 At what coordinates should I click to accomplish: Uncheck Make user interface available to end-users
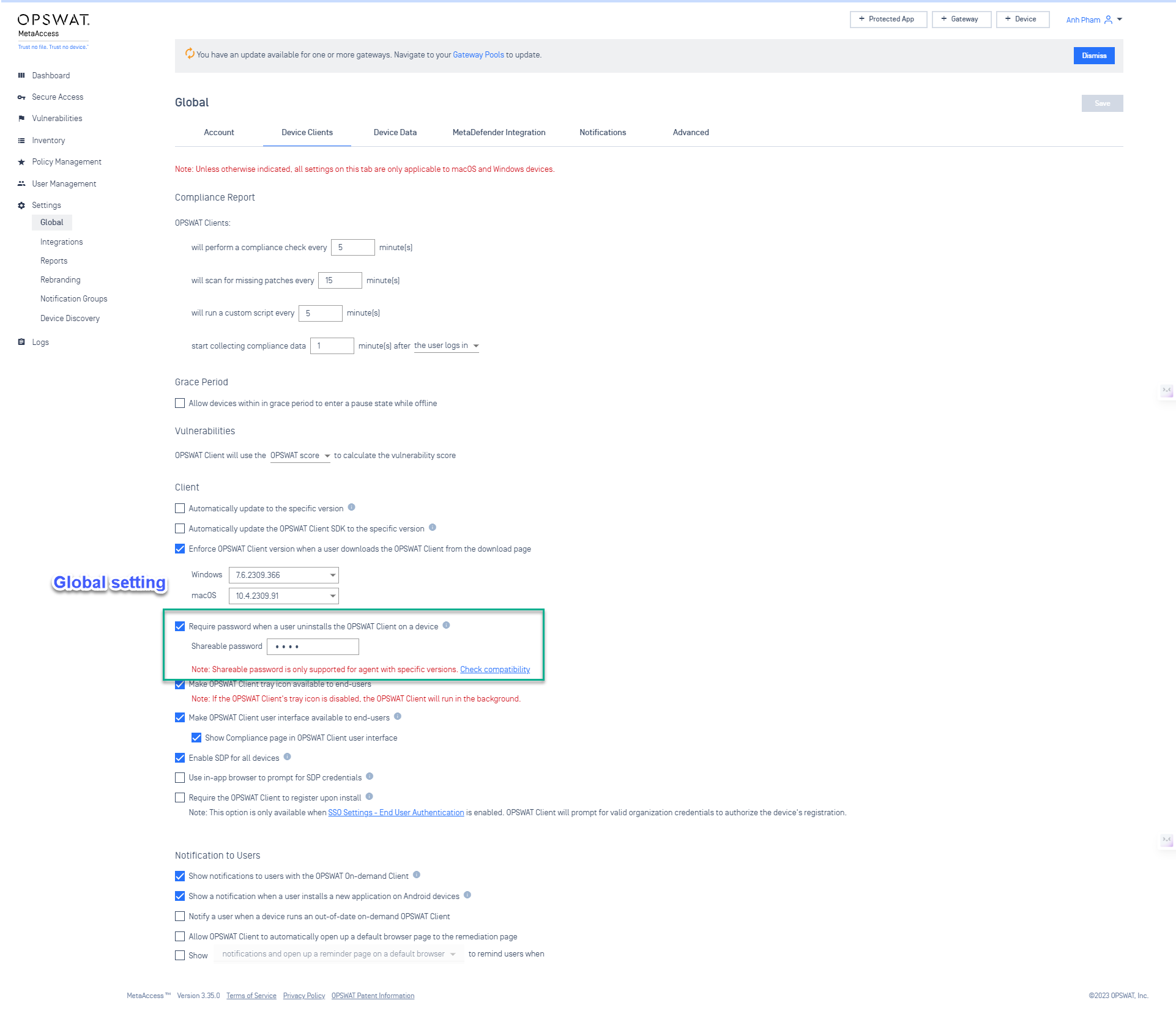pyautogui.click(x=180, y=718)
